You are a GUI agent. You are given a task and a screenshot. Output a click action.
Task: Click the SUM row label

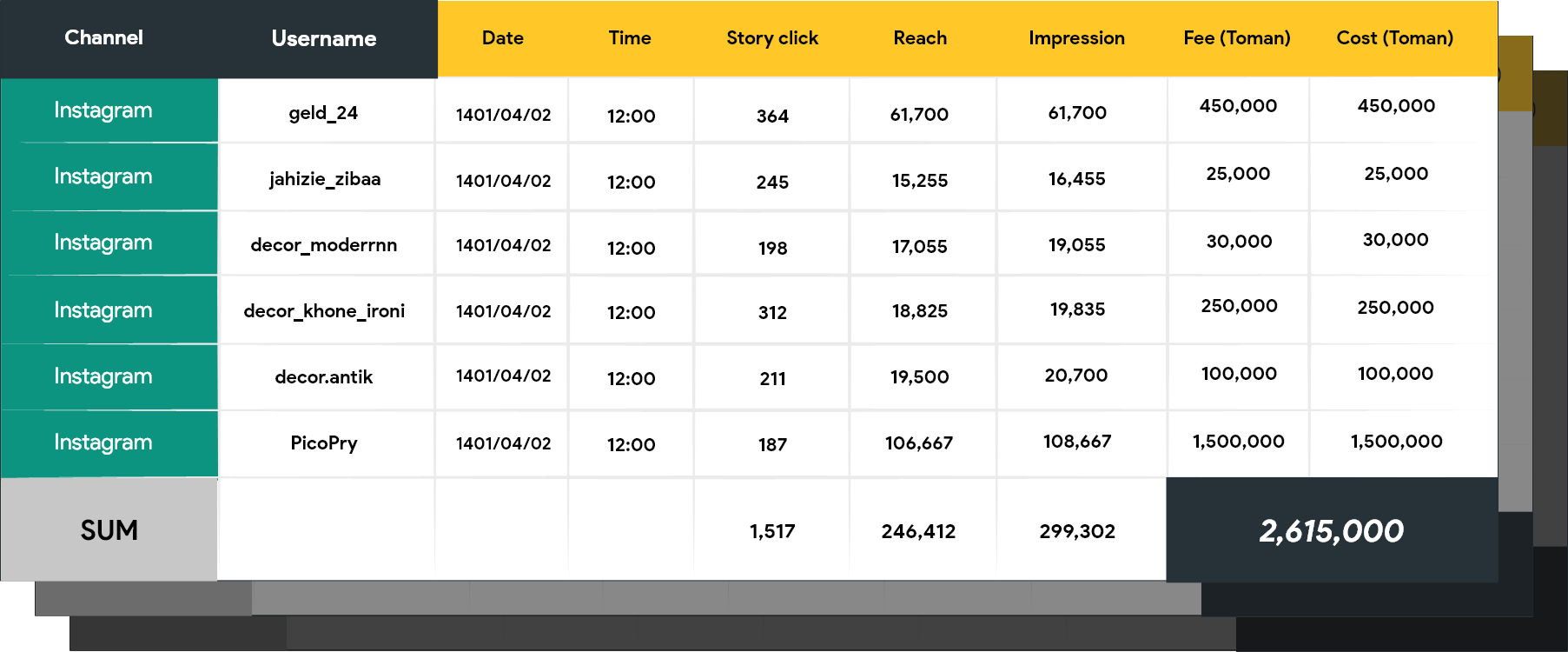[109, 530]
